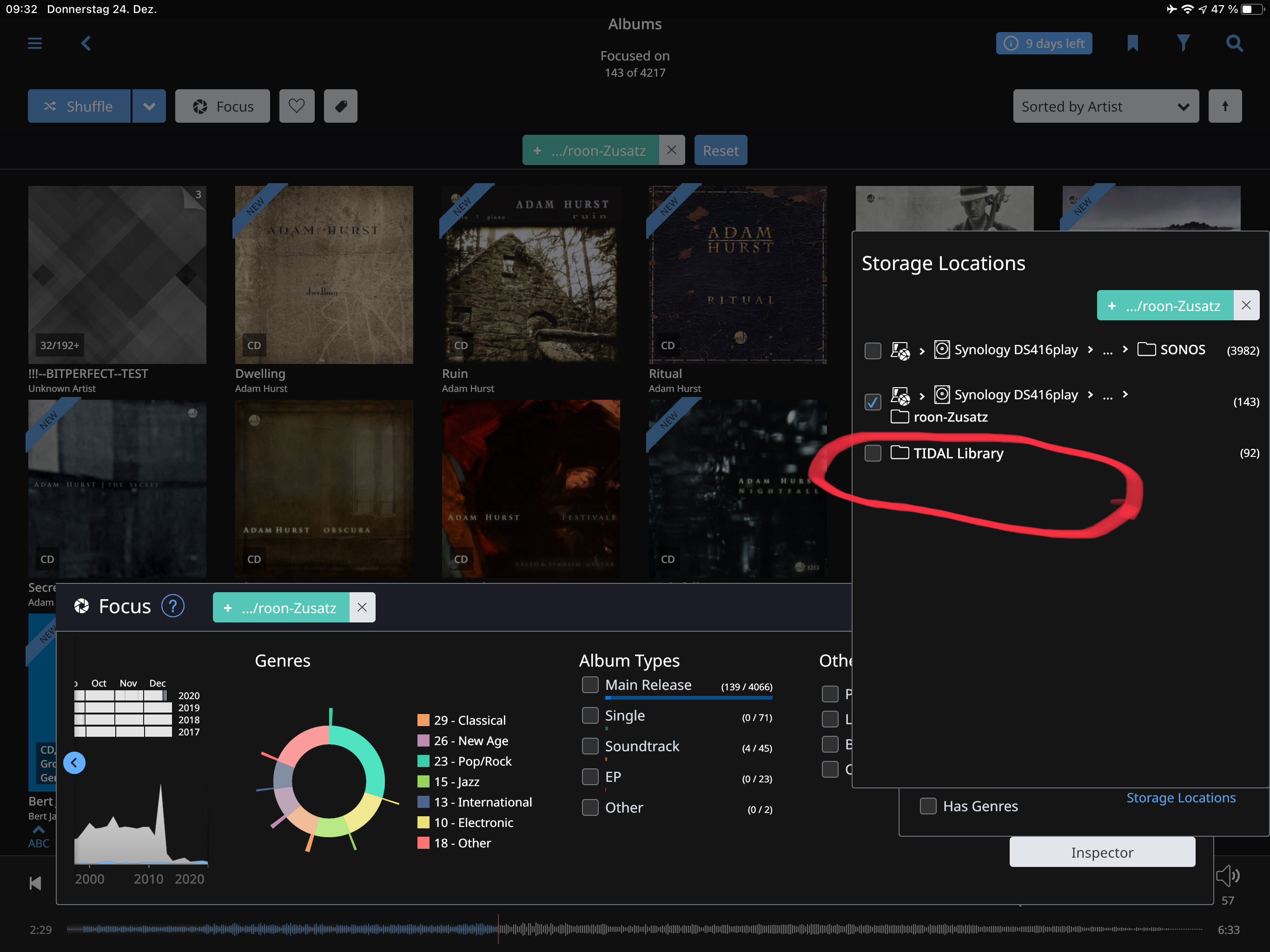The image size is (1270, 952).
Task: Click plus on Focus panel roon-Zusatz tag
Action: 227,608
